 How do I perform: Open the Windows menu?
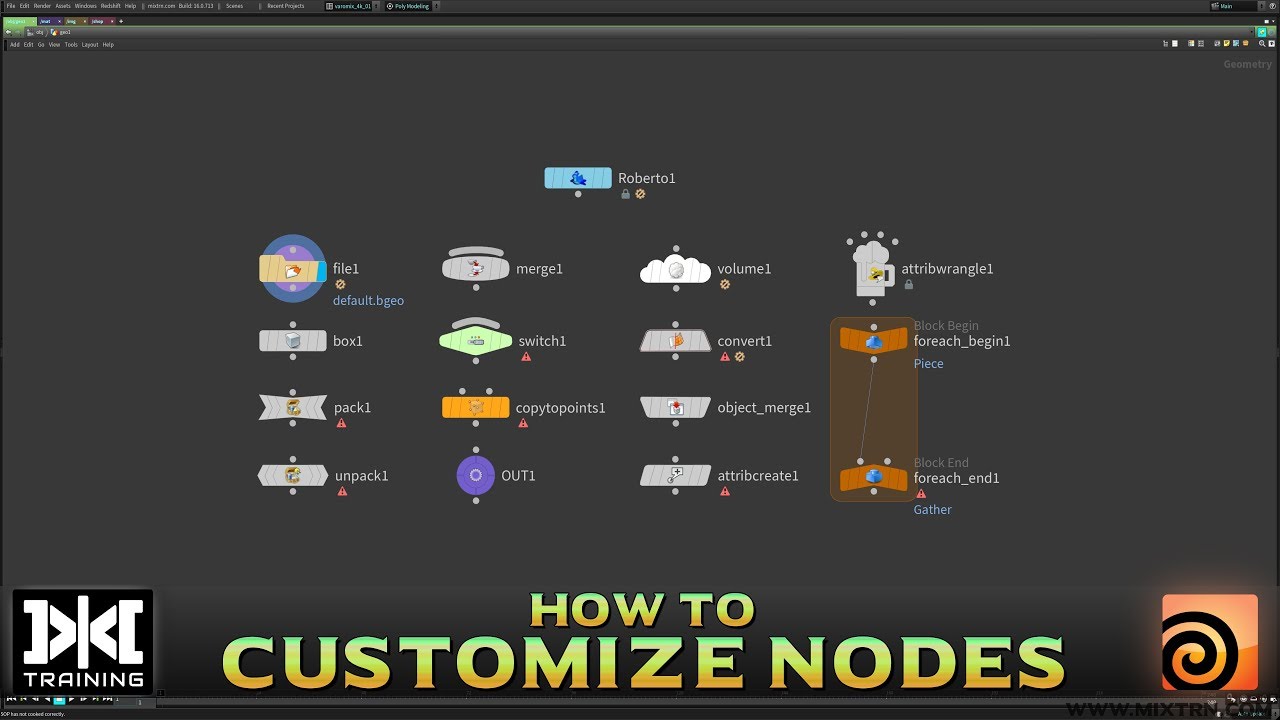click(86, 6)
